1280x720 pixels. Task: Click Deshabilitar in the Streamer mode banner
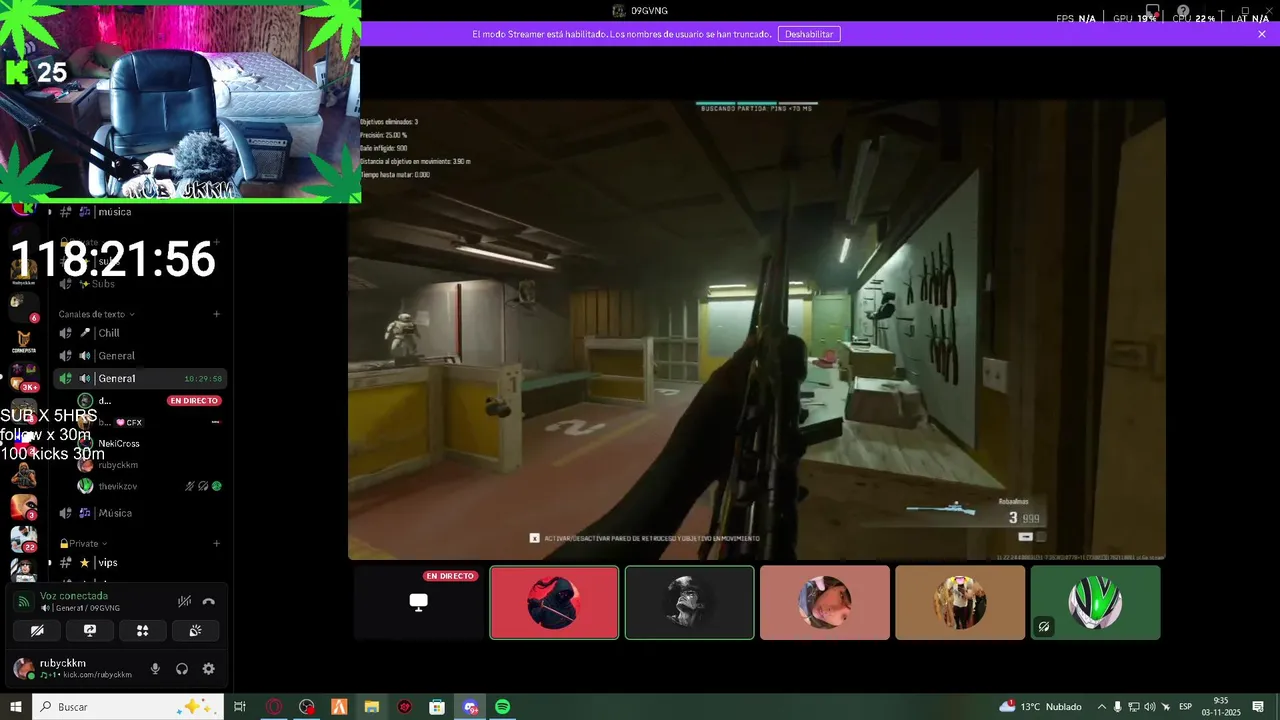(809, 34)
